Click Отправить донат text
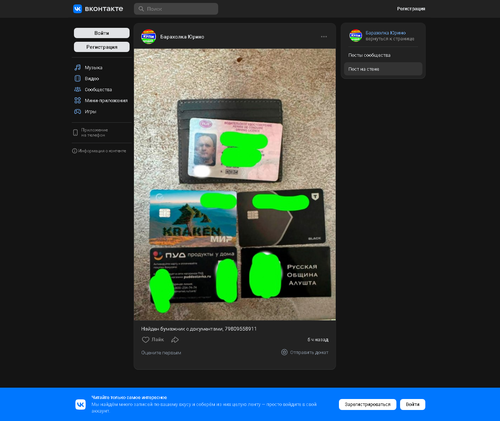500x421 pixels. 309,352
